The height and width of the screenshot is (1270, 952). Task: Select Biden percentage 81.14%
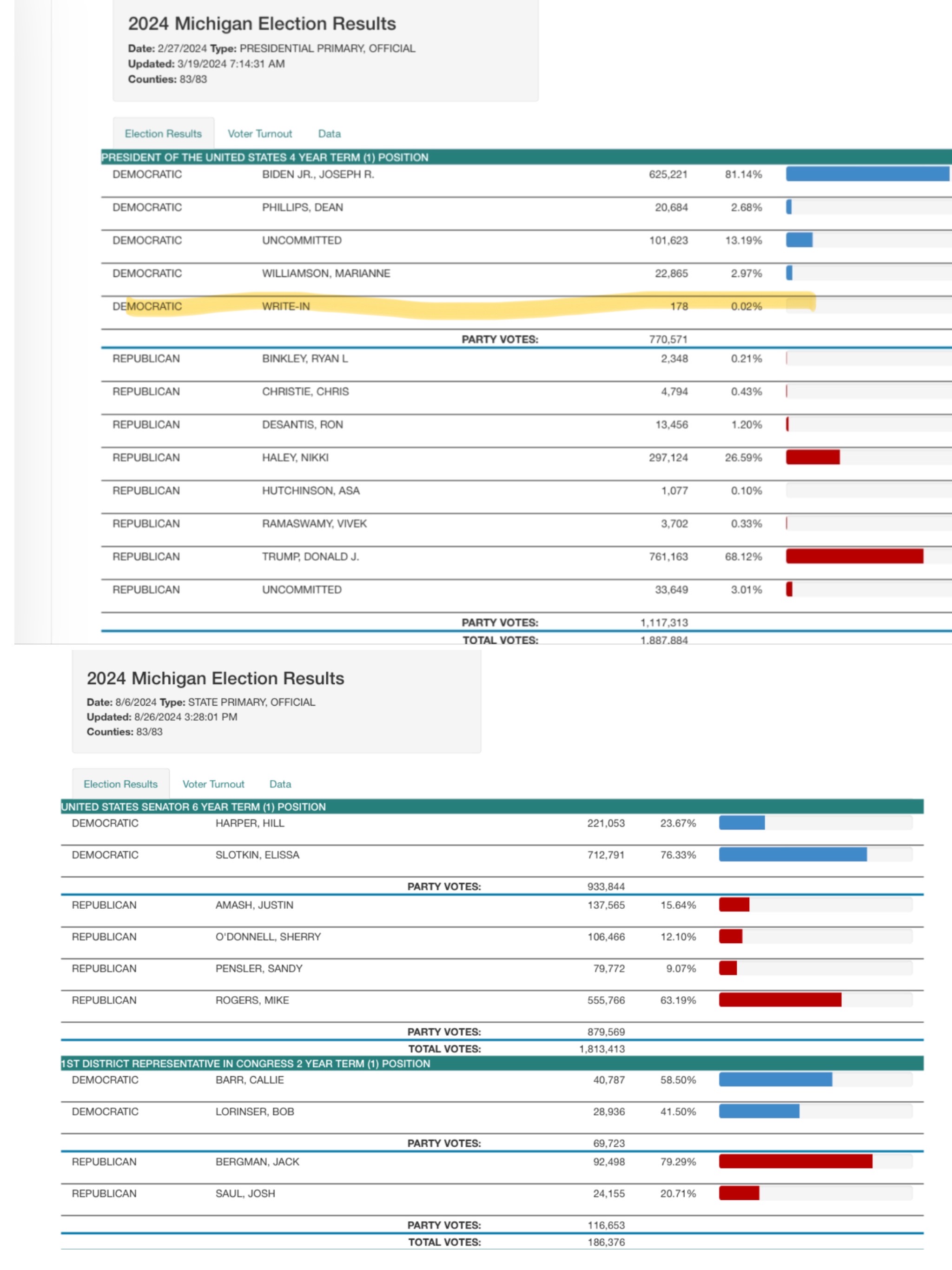click(x=744, y=174)
